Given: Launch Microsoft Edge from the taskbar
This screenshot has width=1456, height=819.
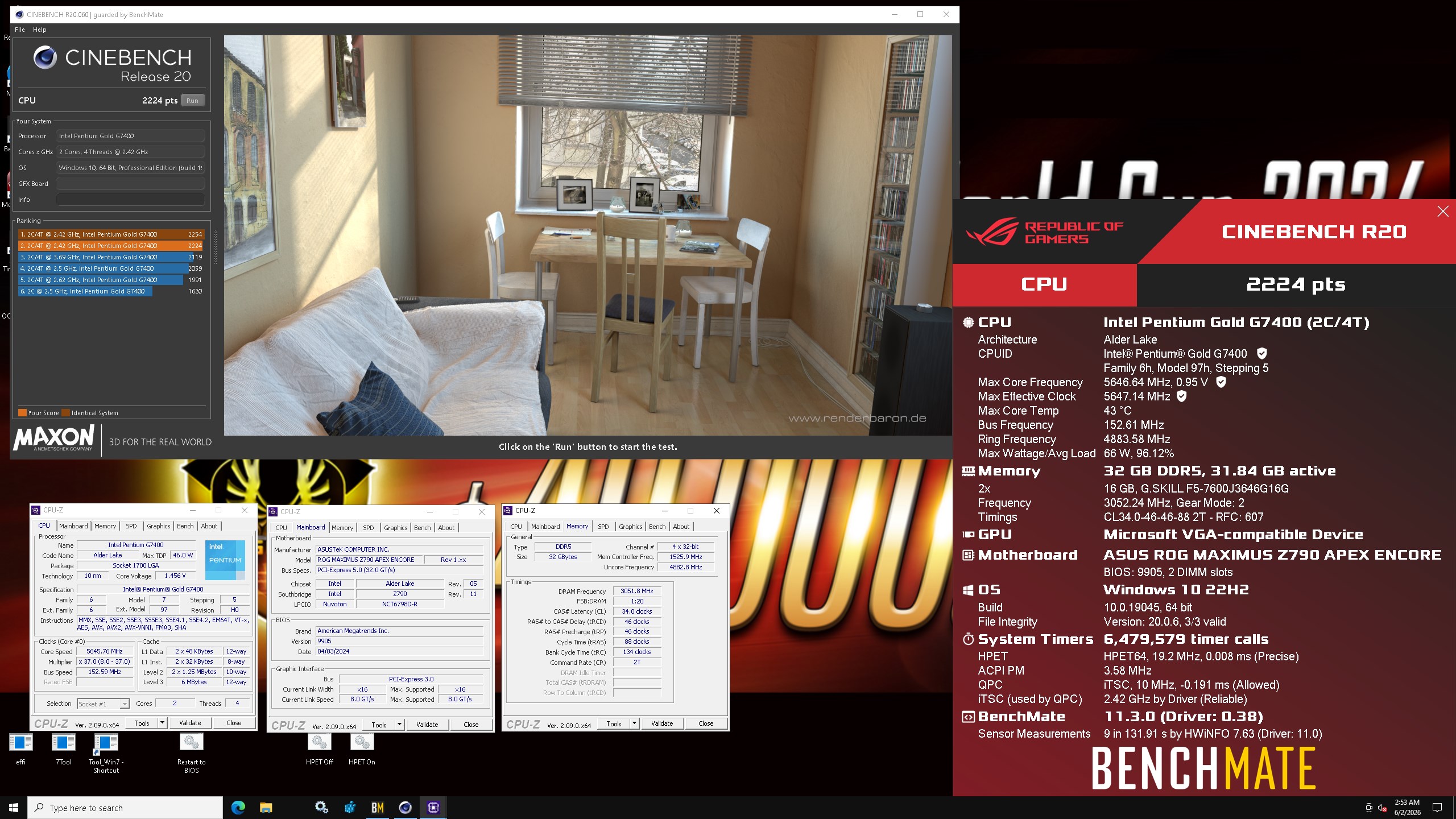Looking at the screenshot, I should 238,808.
